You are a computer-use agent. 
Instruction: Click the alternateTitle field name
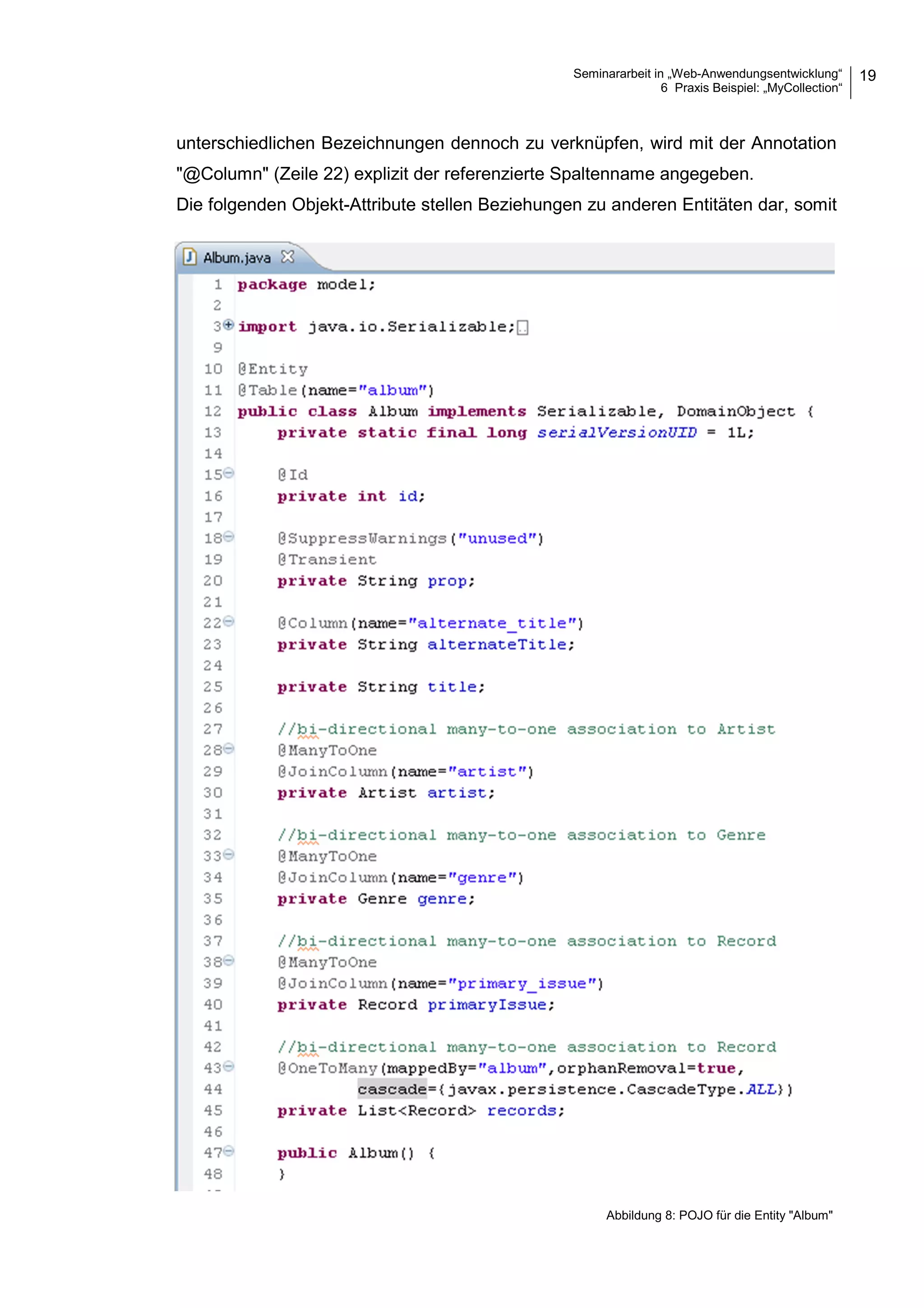498,645
